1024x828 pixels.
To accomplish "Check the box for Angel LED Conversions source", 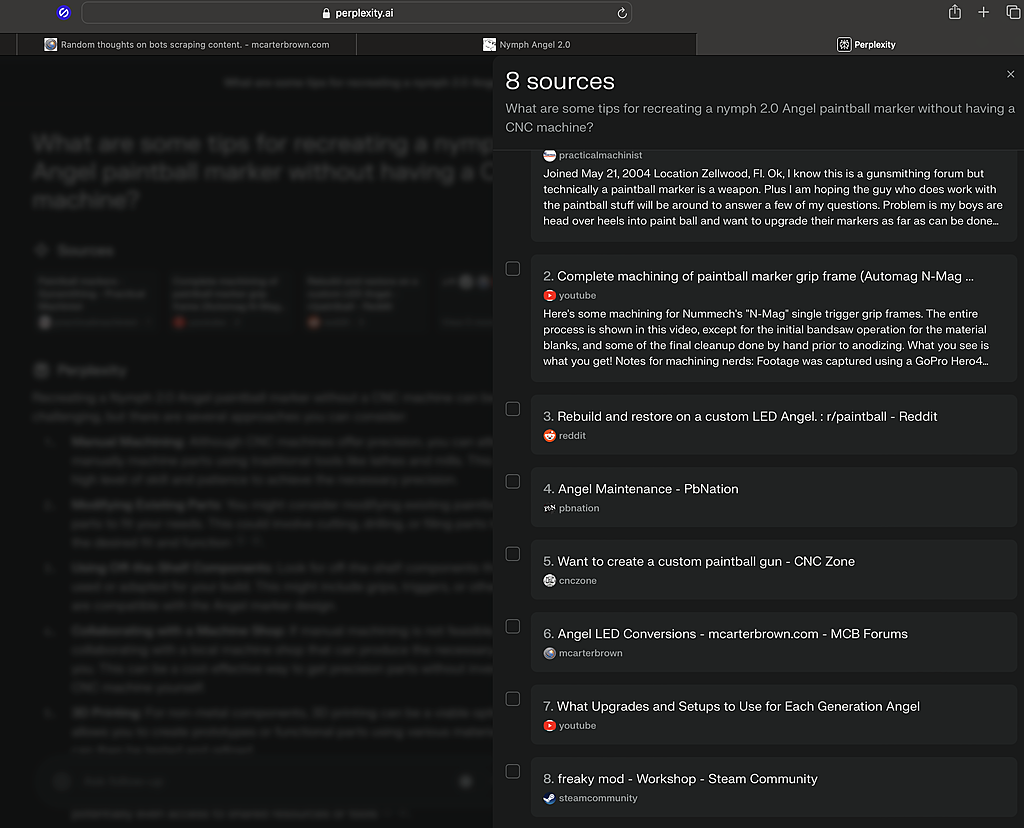I will pyautogui.click(x=513, y=626).
